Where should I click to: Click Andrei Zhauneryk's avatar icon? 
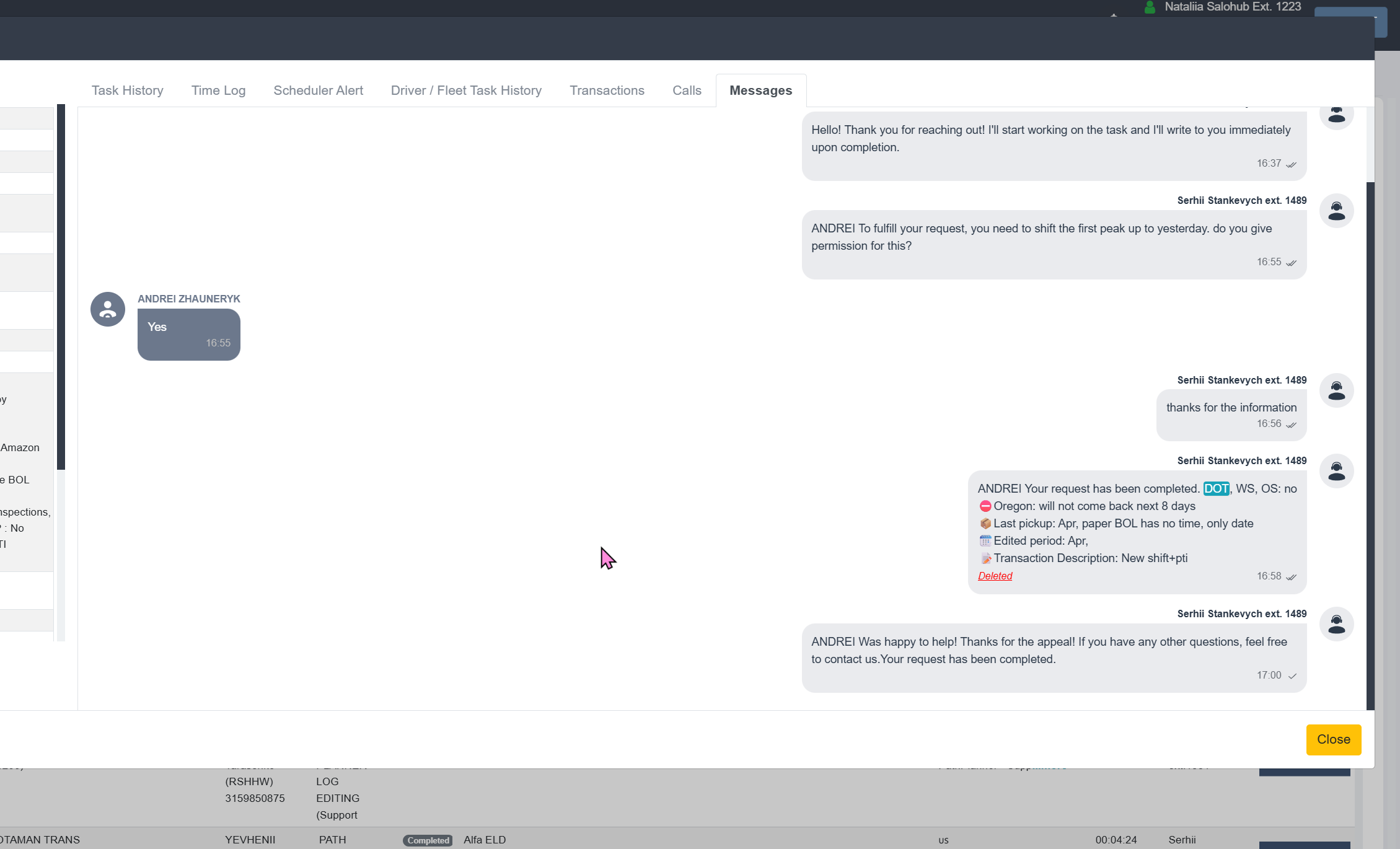point(108,309)
